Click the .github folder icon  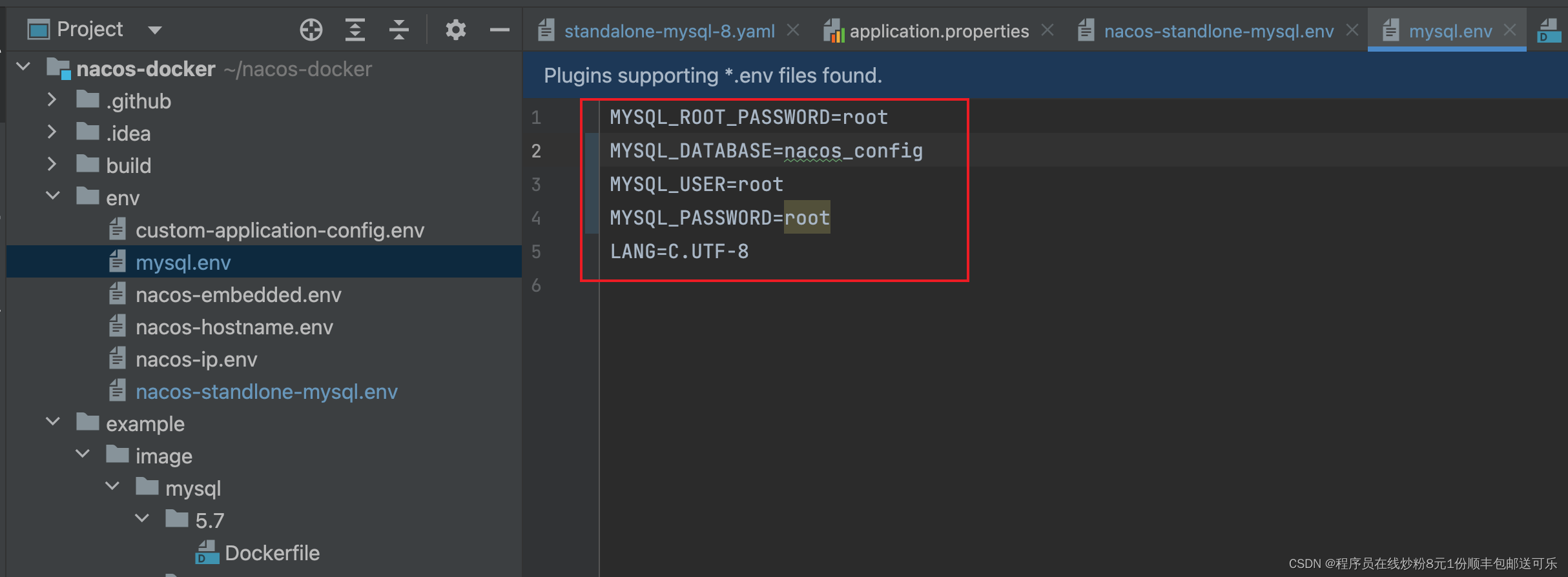pyautogui.click(x=88, y=99)
